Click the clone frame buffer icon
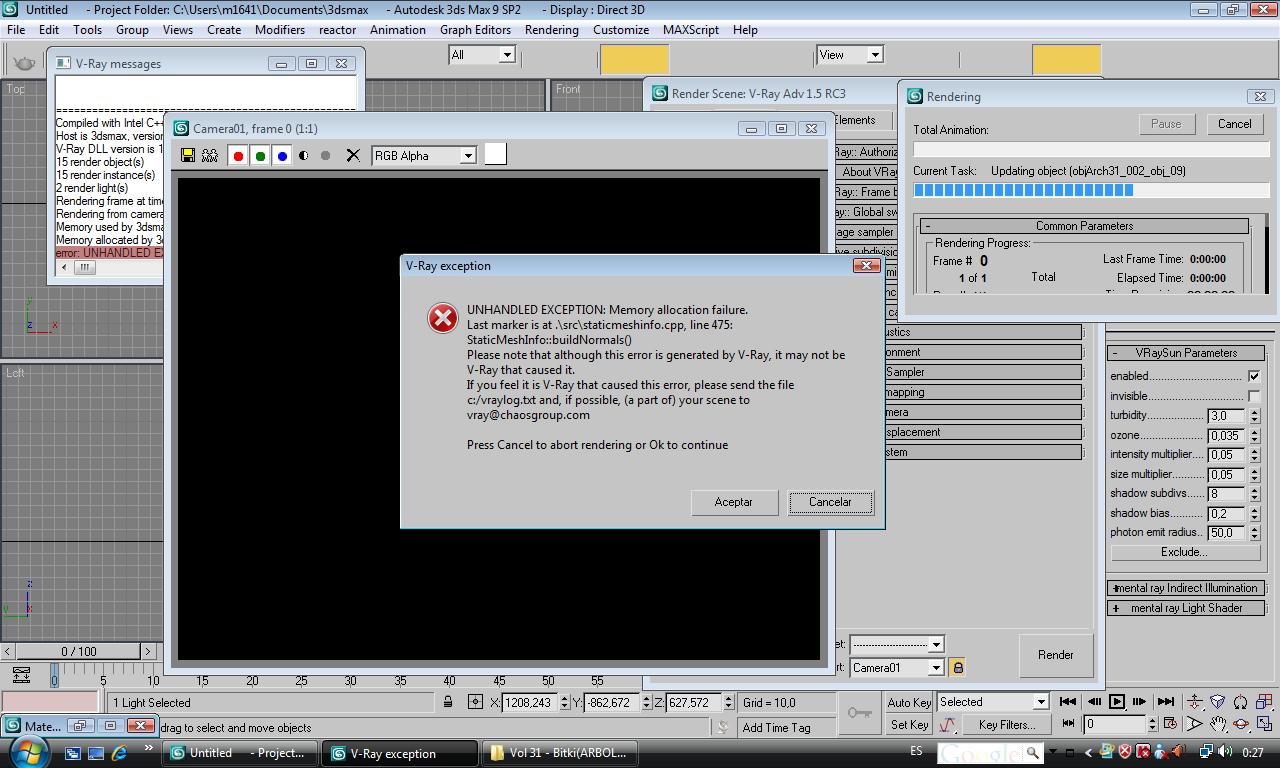This screenshot has width=1280, height=768. point(210,155)
